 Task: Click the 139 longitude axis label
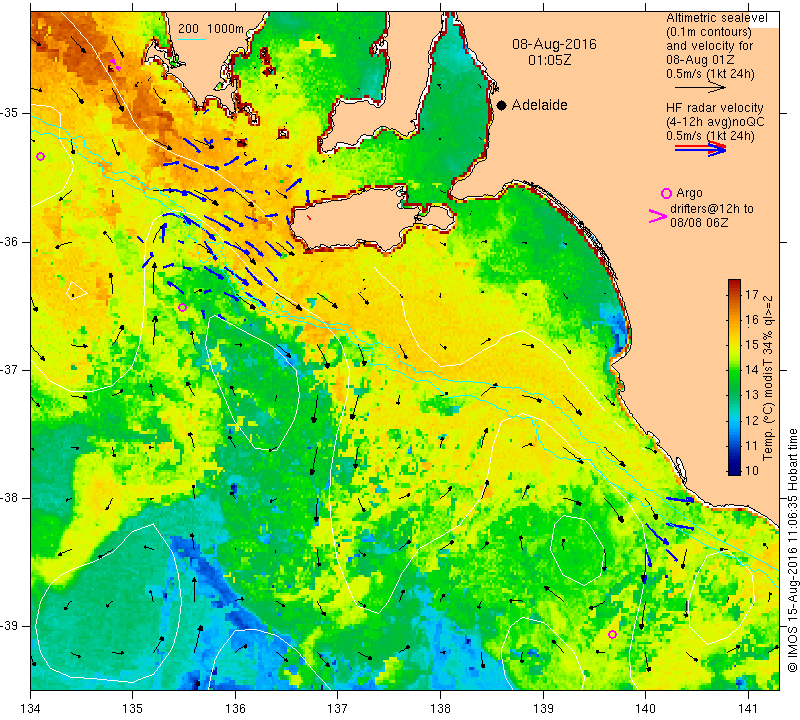point(543,709)
